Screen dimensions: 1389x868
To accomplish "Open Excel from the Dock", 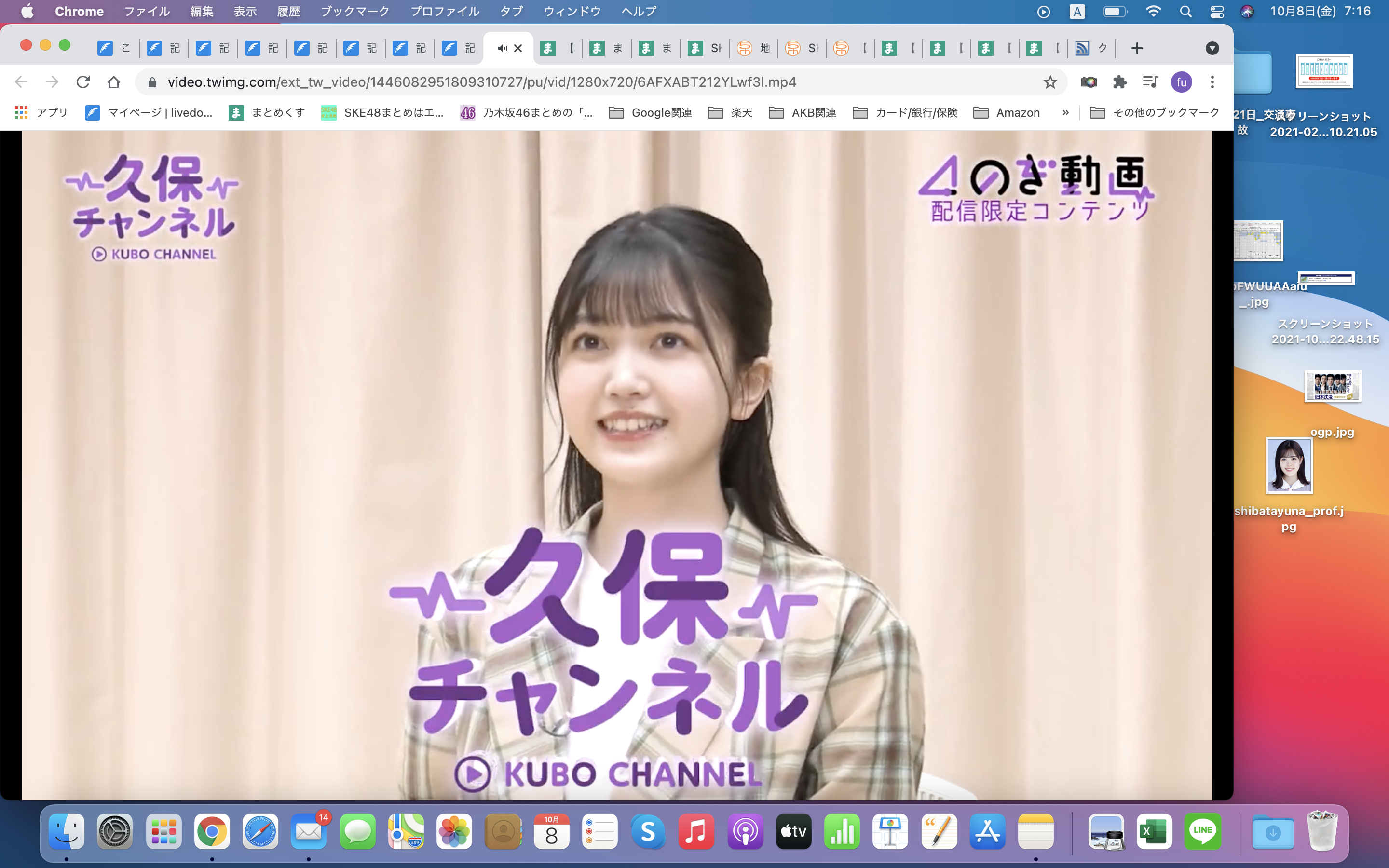I will (x=1154, y=831).
